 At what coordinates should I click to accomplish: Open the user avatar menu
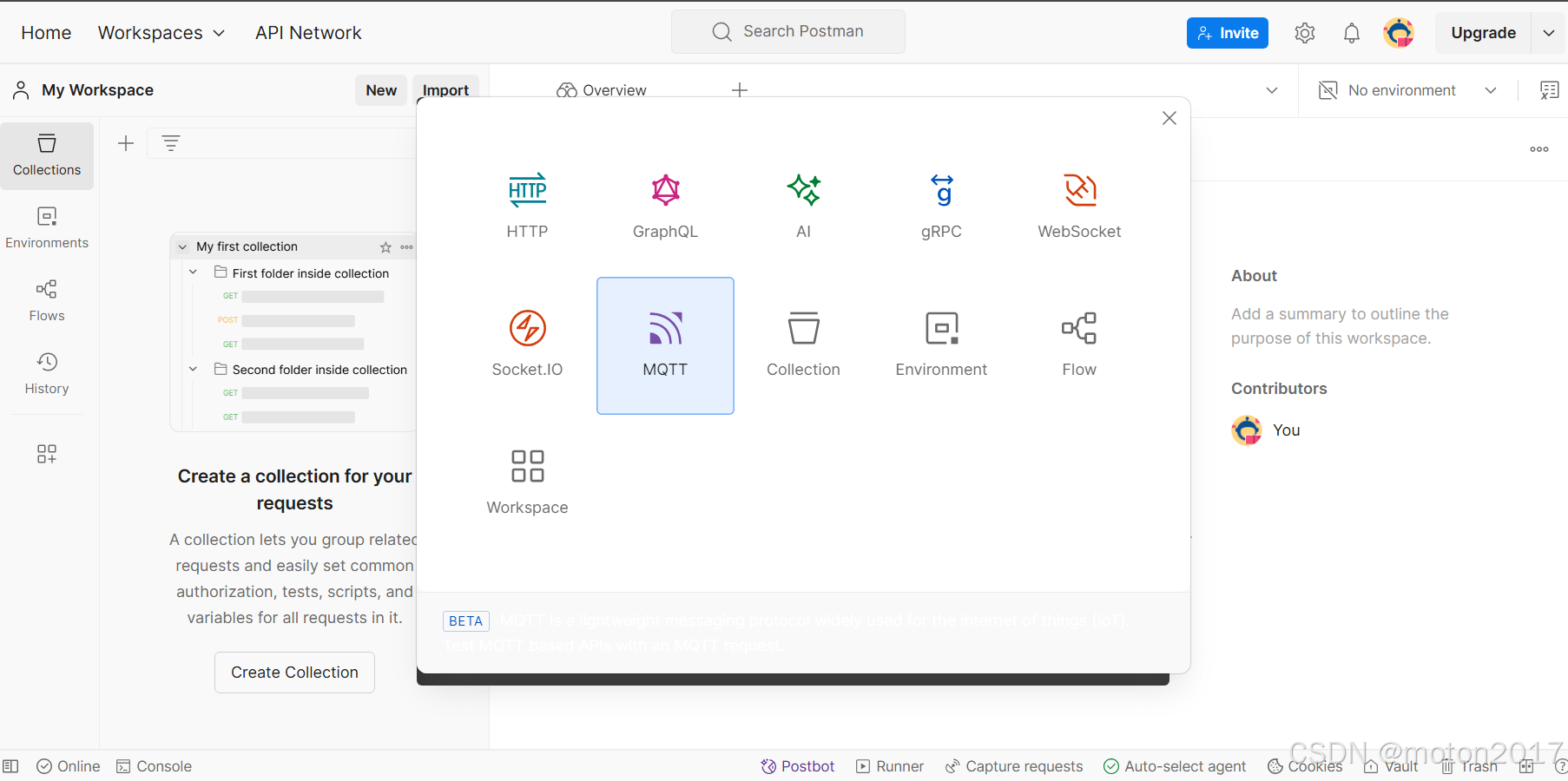click(x=1399, y=33)
